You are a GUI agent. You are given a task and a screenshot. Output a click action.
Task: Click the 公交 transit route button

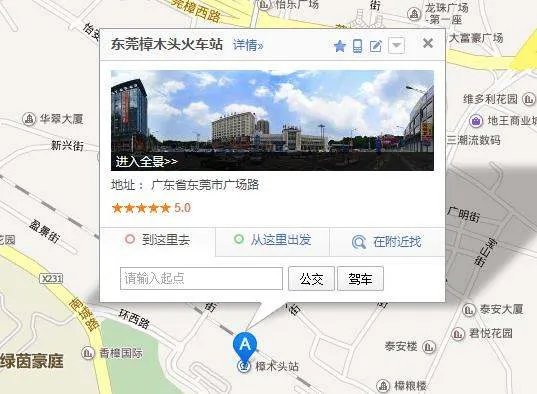tap(311, 279)
